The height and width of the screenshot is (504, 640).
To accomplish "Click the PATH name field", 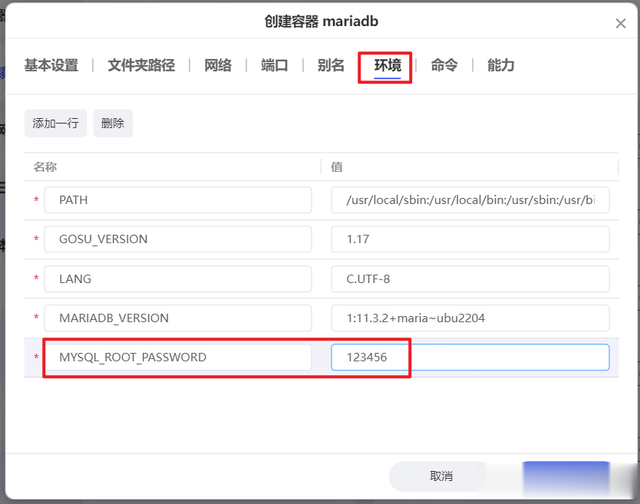I will click(178, 200).
